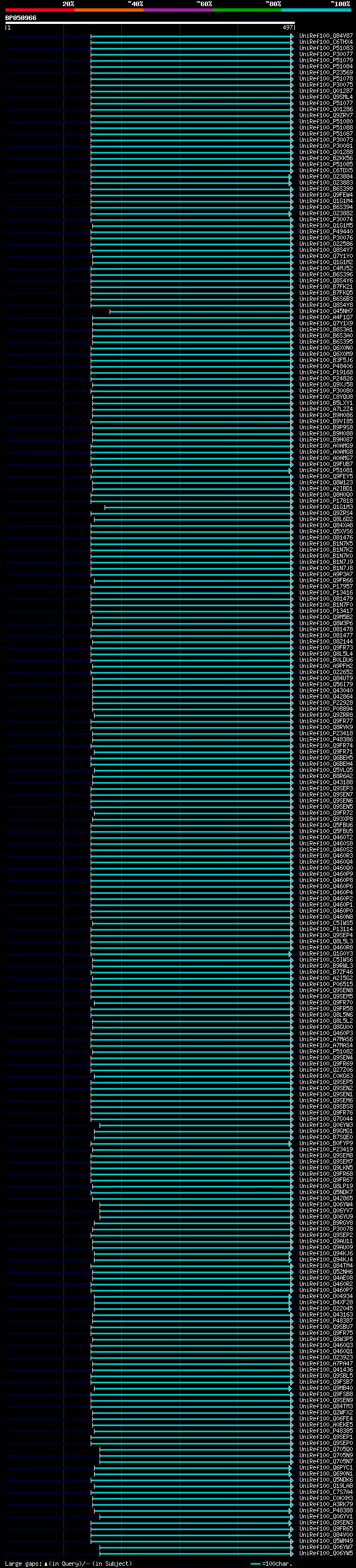Select the UniRef100_O82144 label
Screen dimensions: 356x1568
325,641
